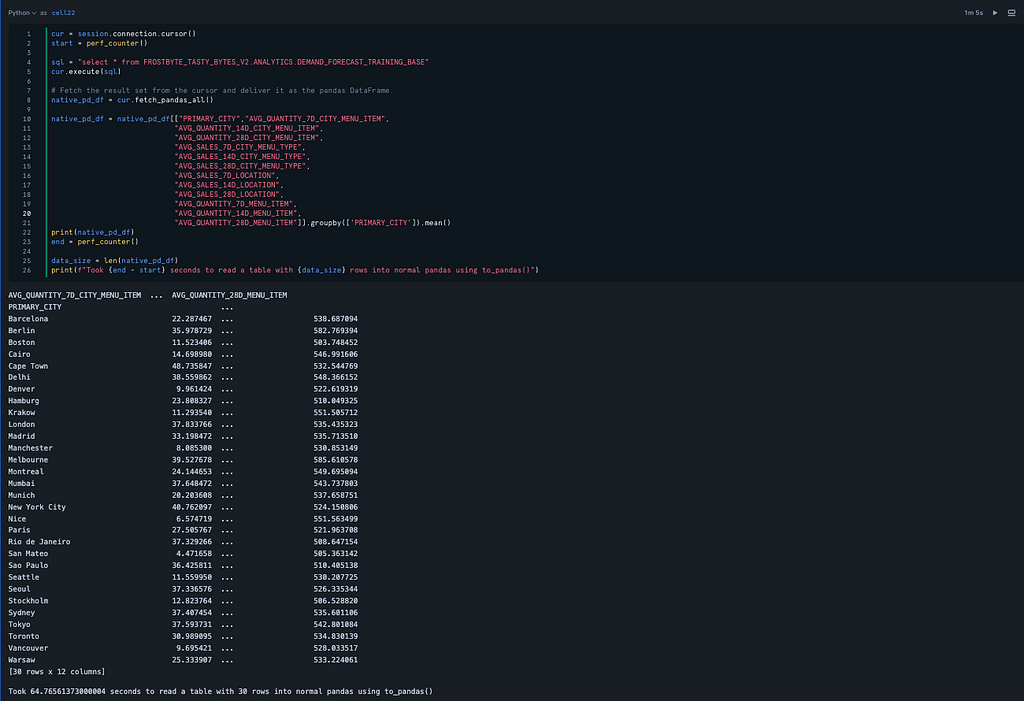Place cursor on line number 20
The height and width of the screenshot is (701, 1024).
pos(27,213)
